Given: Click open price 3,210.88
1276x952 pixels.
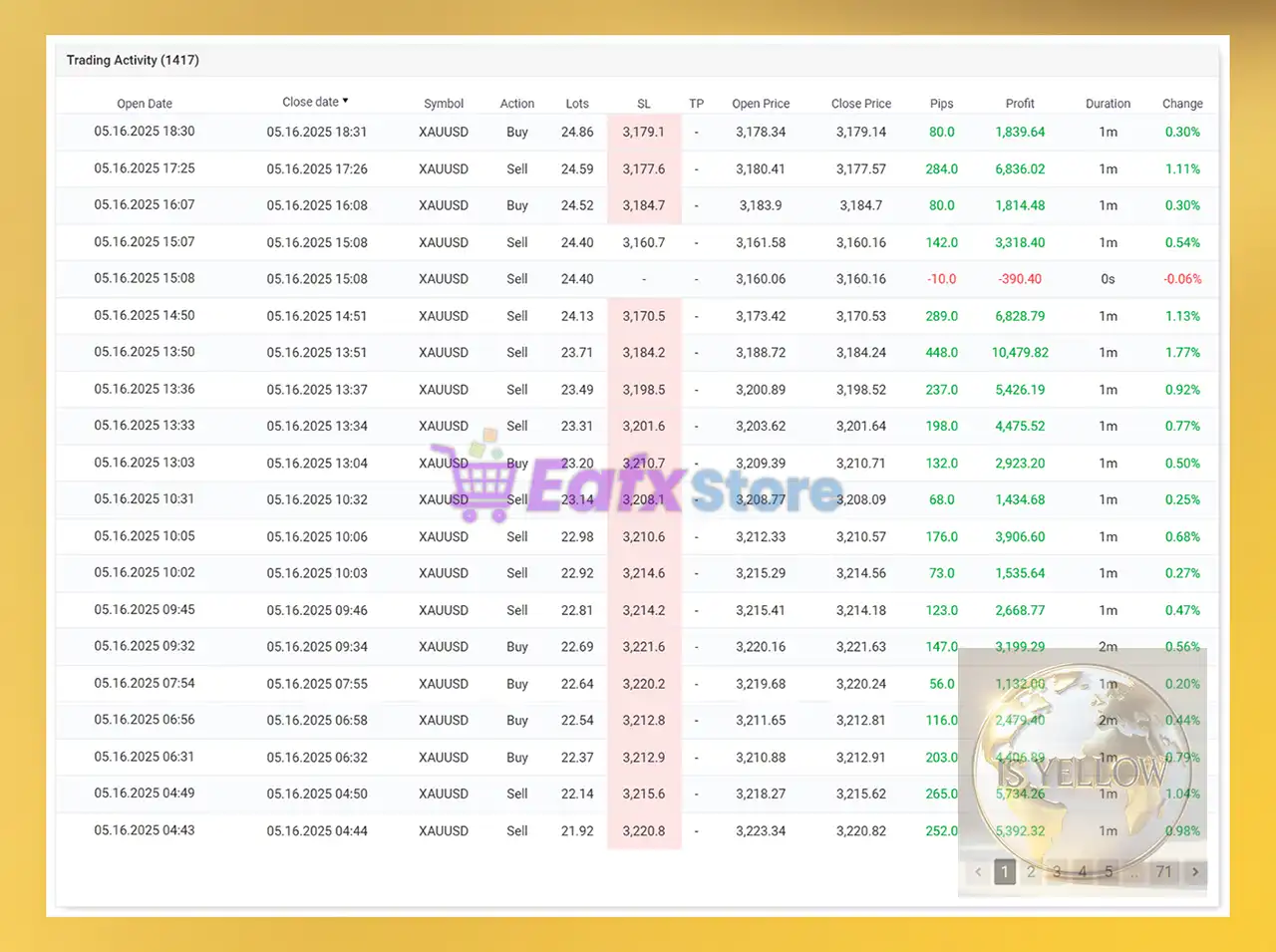Looking at the screenshot, I should pyautogui.click(x=761, y=758).
